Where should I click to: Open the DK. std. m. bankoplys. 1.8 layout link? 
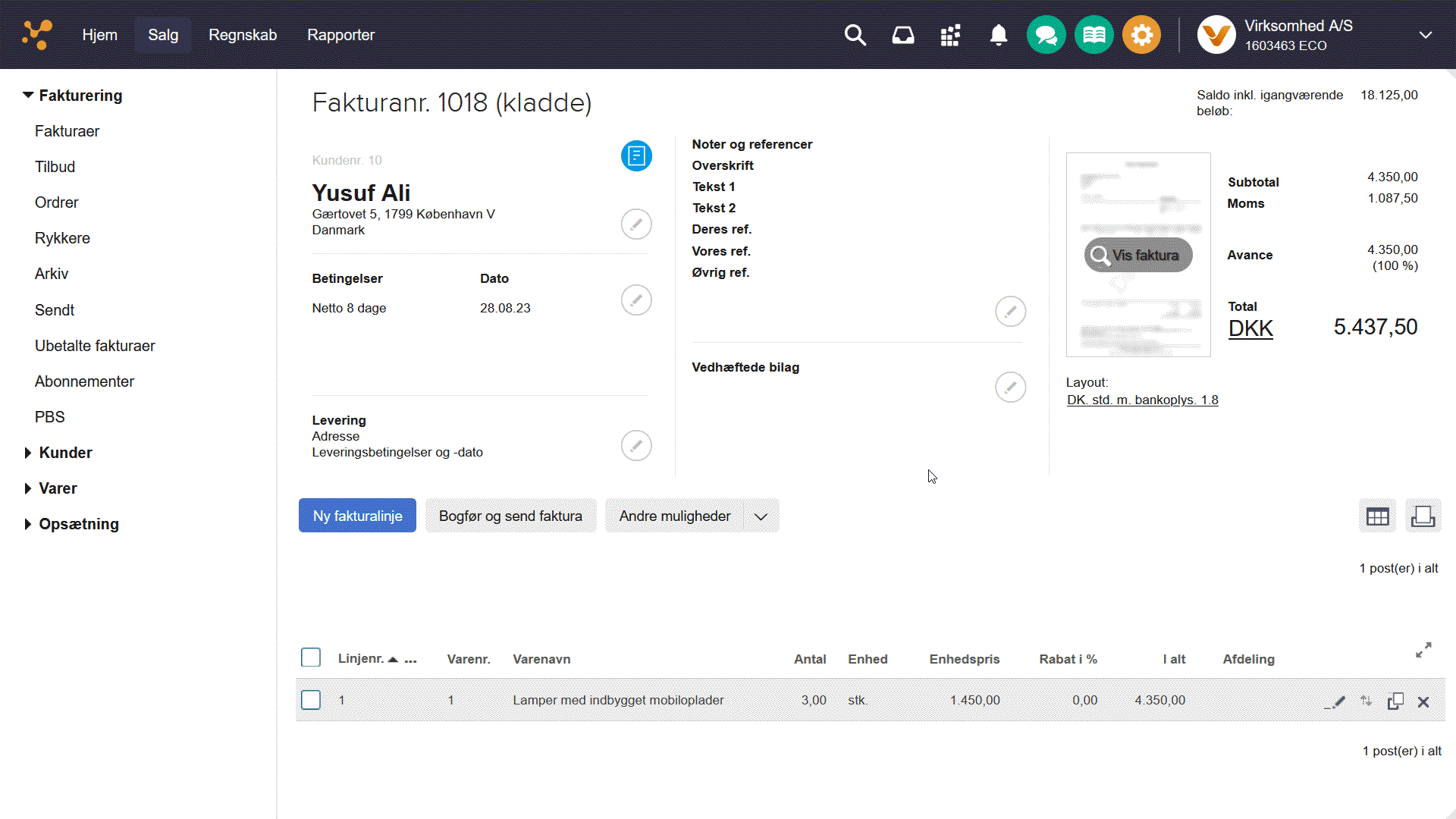pyautogui.click(x=1142, y=400)
